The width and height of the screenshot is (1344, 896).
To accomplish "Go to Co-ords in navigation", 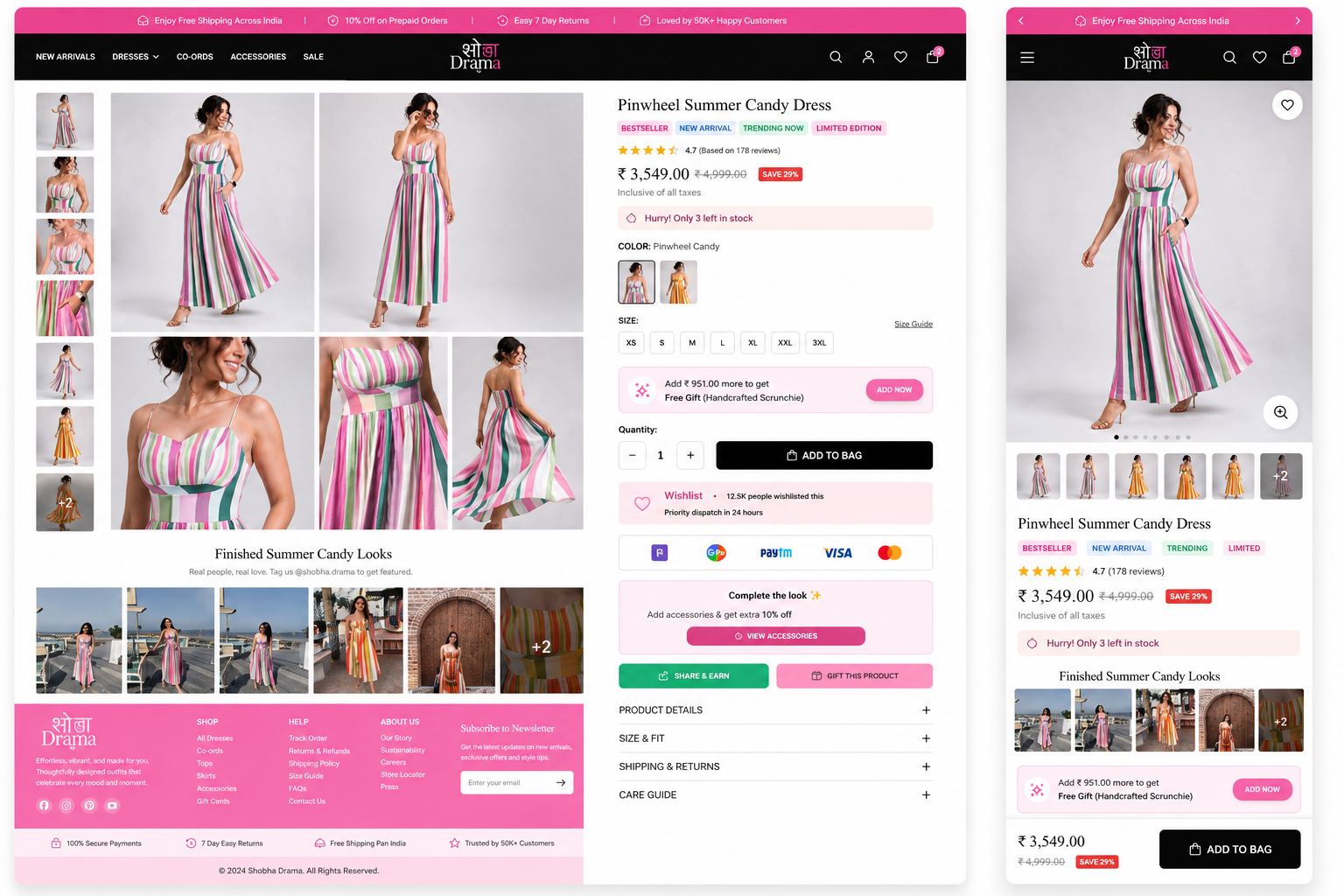I will tap(195, 57).
